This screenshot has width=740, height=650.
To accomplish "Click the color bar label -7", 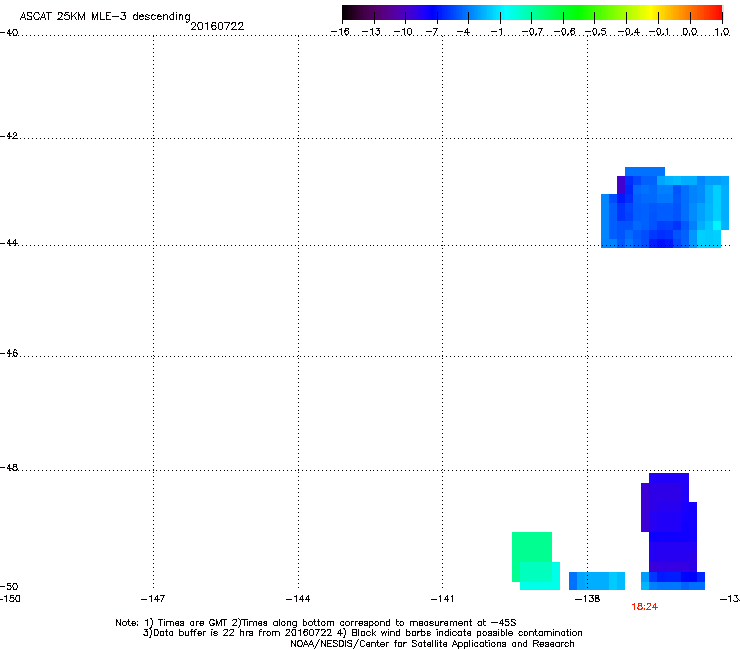I will click(432, 32).
